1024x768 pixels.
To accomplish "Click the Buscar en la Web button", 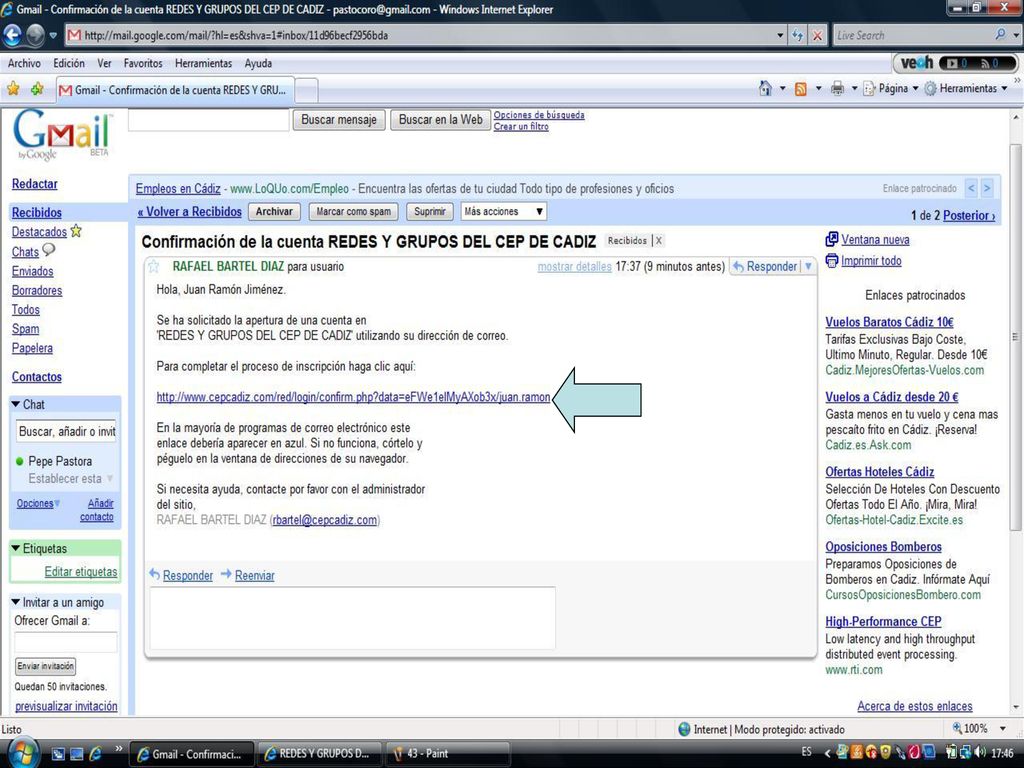I will click(440, 120).
